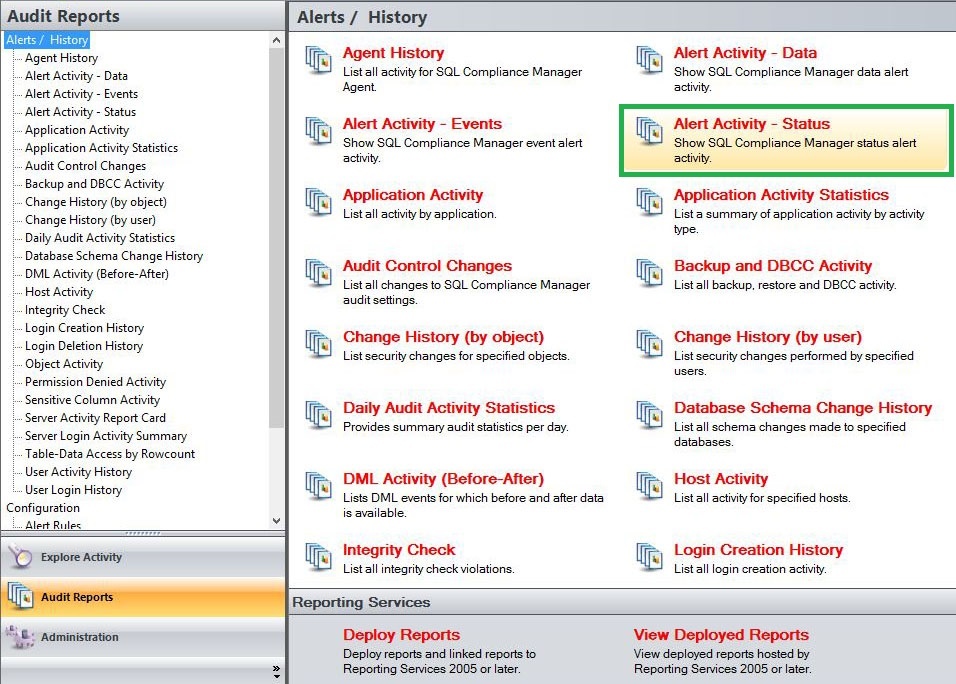Click the Alert Activity - Status report icon
Screen dimensions: 956x684
649,131
